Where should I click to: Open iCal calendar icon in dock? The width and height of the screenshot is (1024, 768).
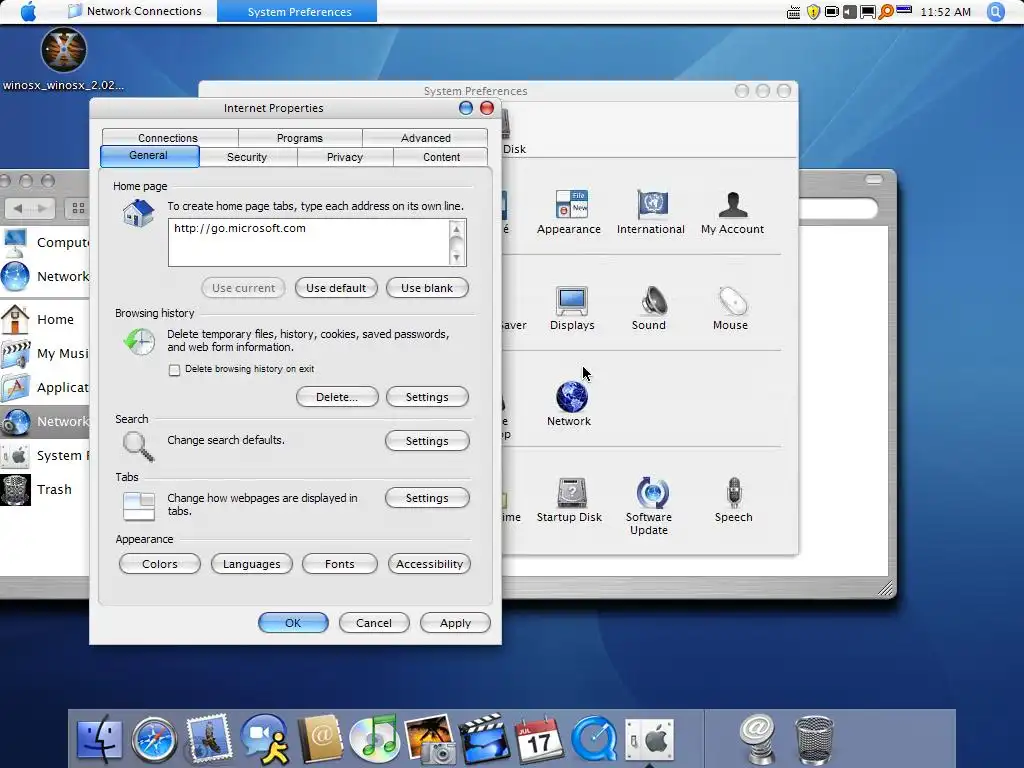pos(539,739)
